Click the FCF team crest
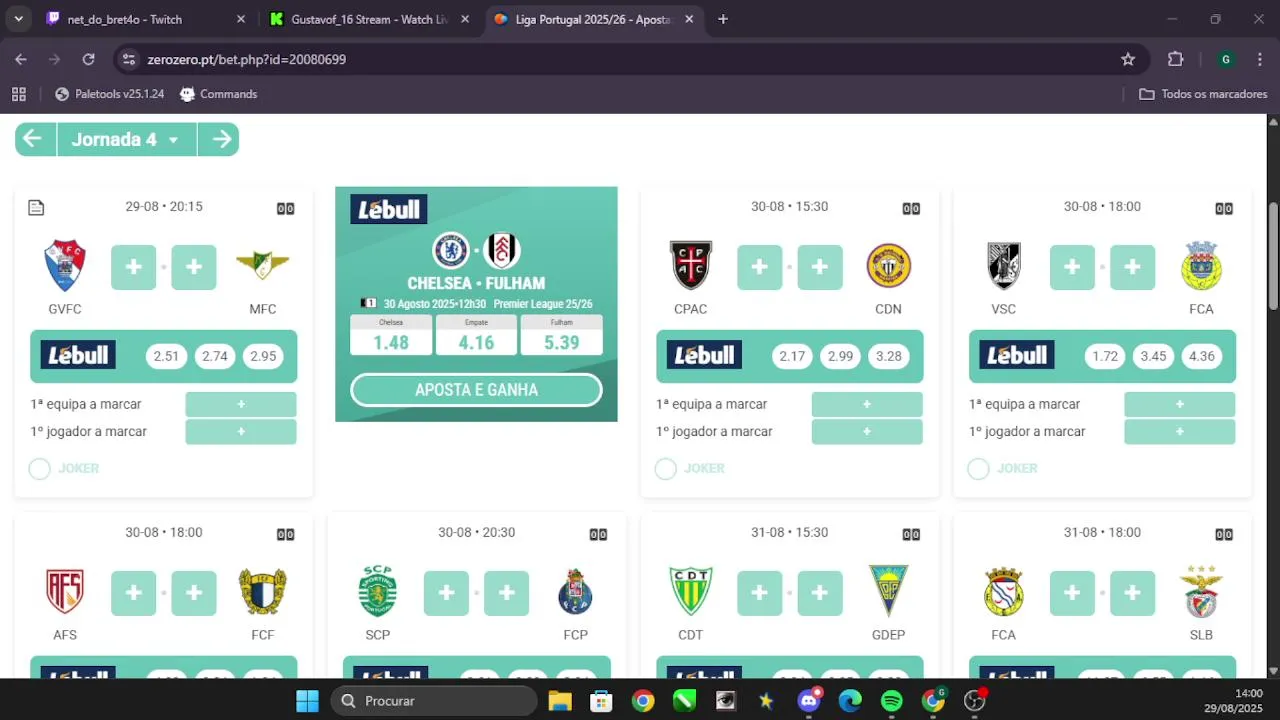Viewport: 1280px width, 720px height. click(263, 592)
